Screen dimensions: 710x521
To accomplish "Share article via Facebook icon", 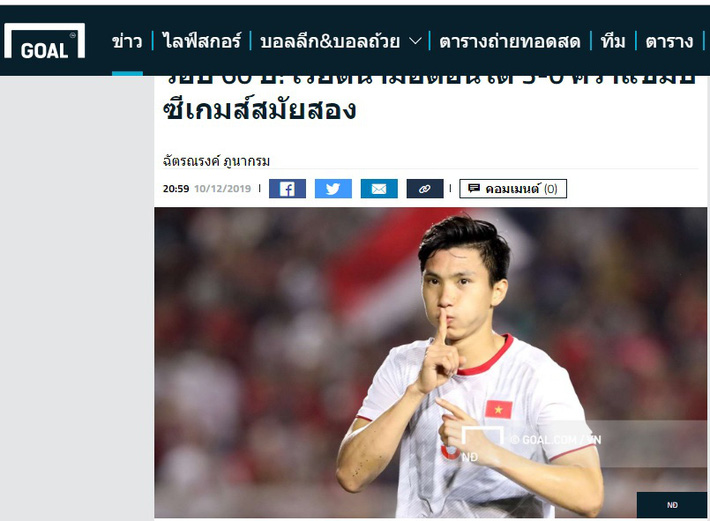I will (x=287, y=189).
